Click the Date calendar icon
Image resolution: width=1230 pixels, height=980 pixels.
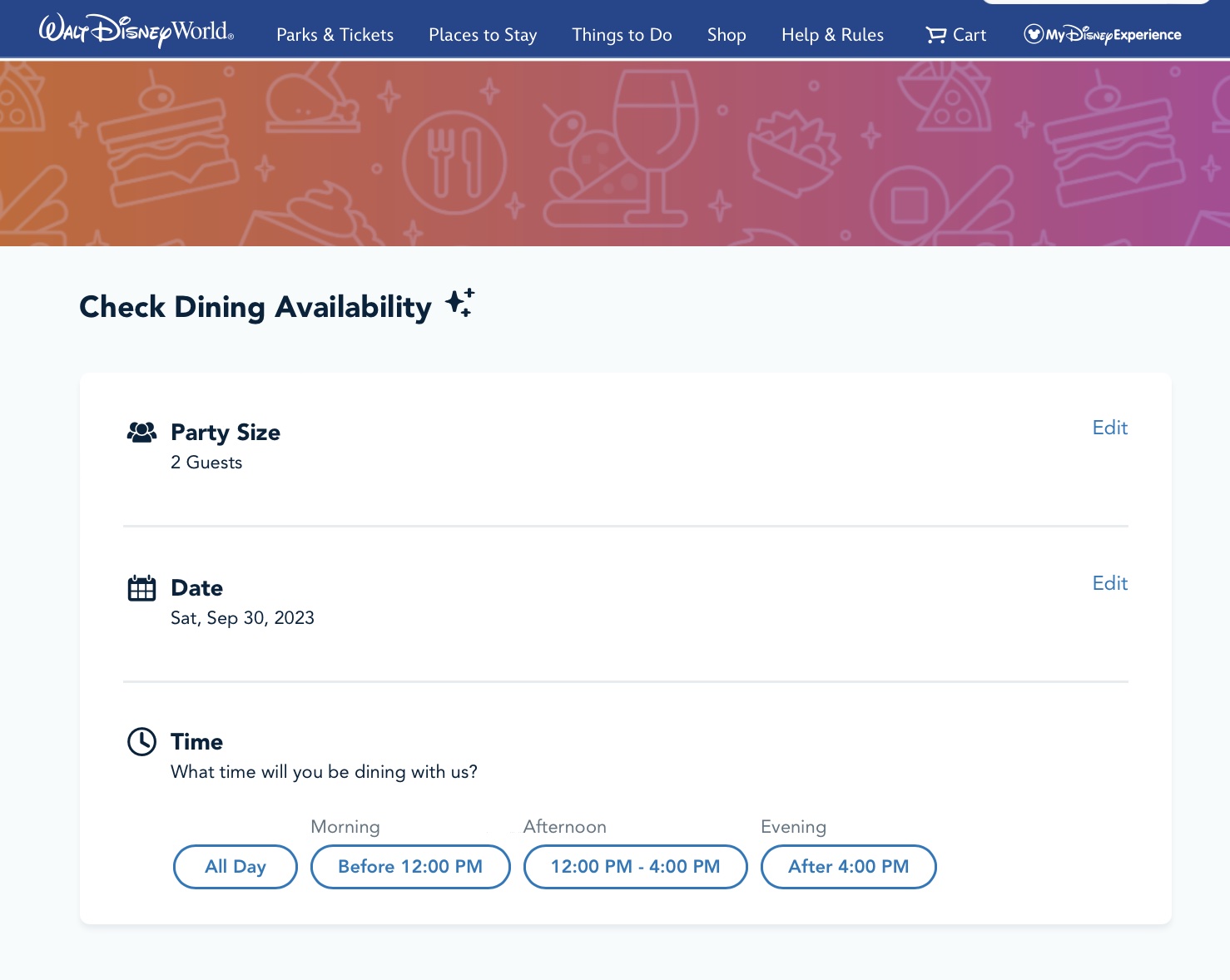[141, 587]
